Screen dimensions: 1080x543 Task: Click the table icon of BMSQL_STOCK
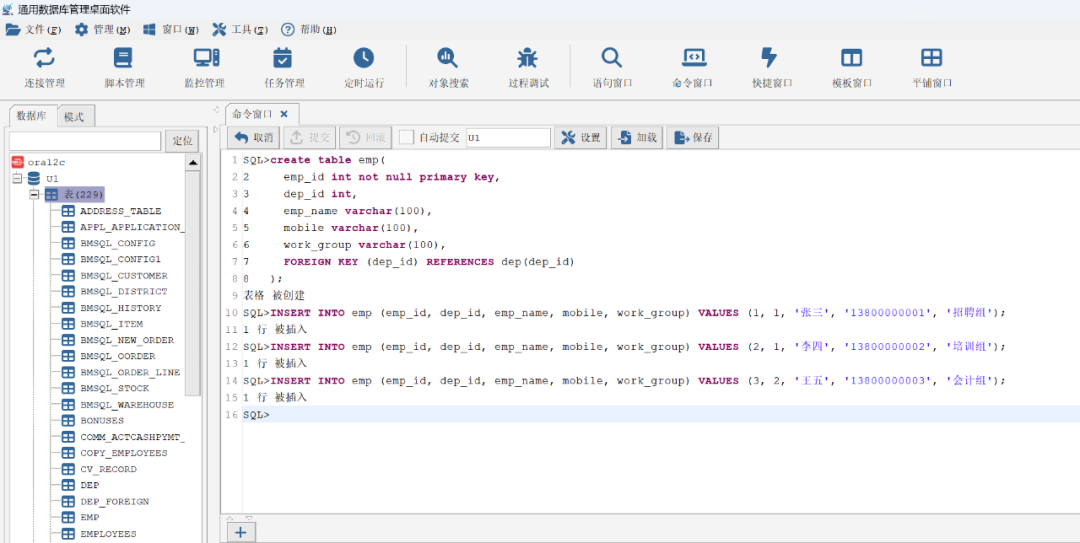68,388
